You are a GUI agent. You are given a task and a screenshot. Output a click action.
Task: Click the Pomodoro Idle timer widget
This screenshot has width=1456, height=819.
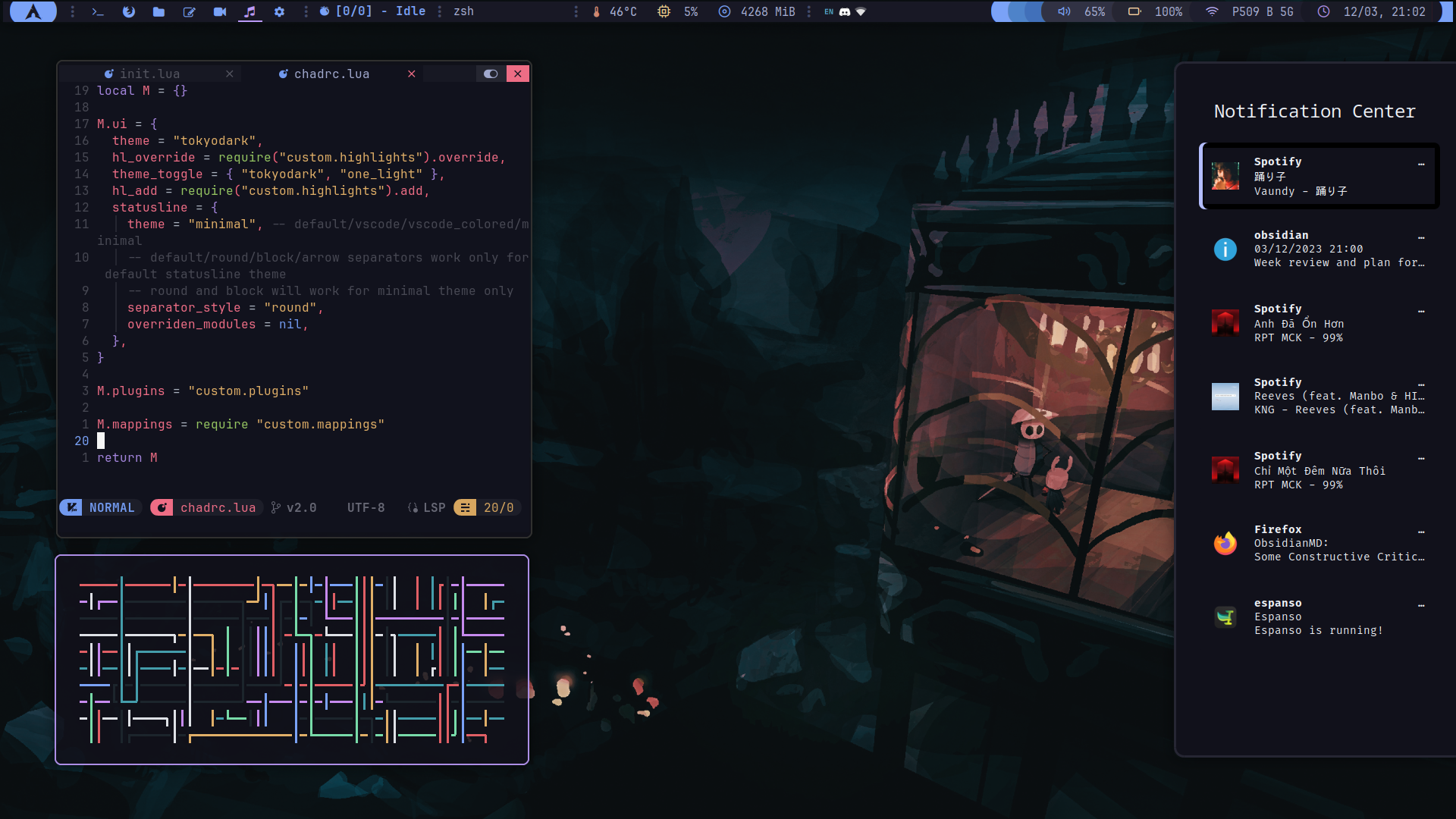pyautogui.click(x=372, y=11)
